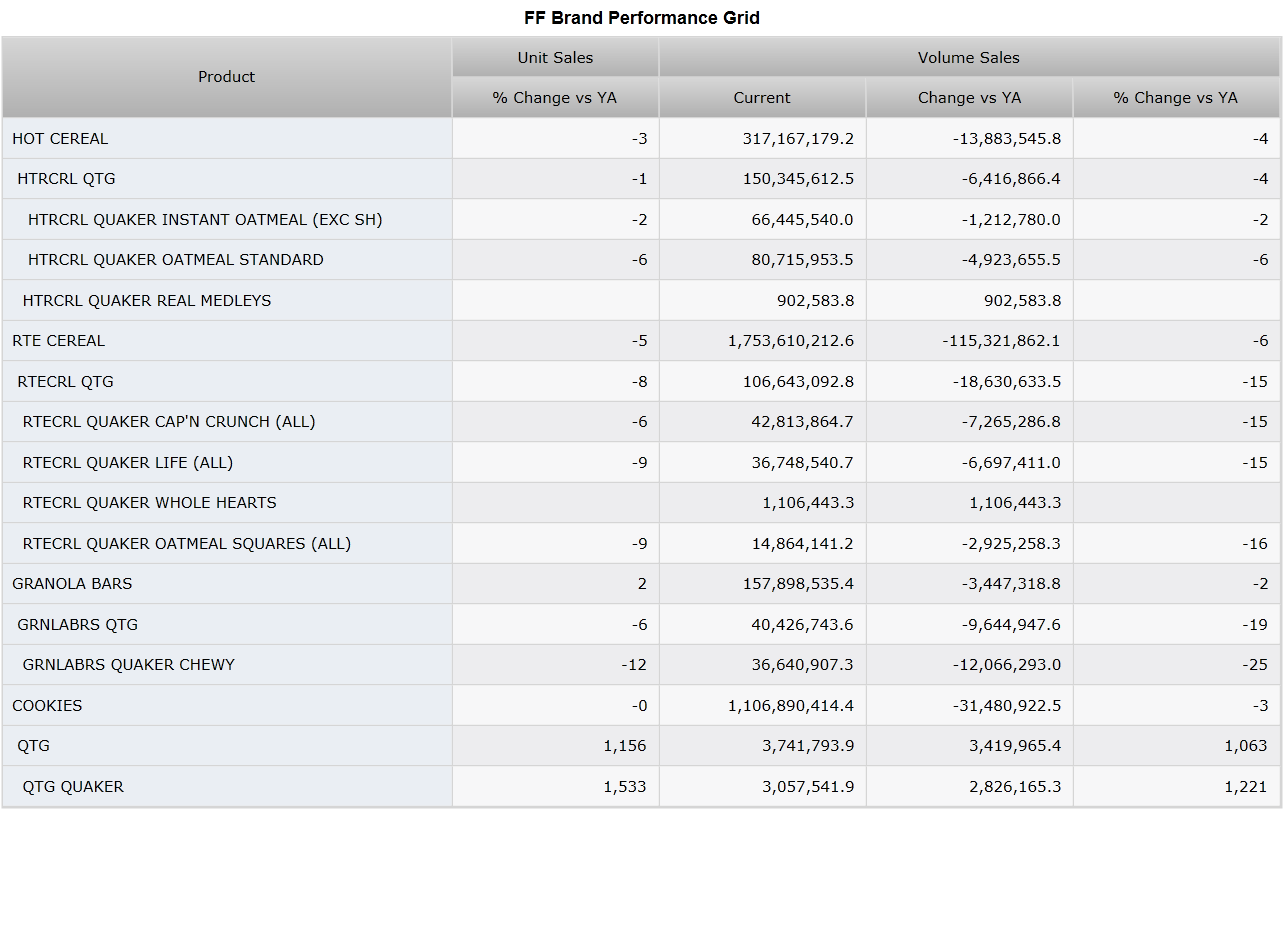Click the FF Brand Performance Grid title
This screenshot has width=1284, height=946.
[642, 18]
